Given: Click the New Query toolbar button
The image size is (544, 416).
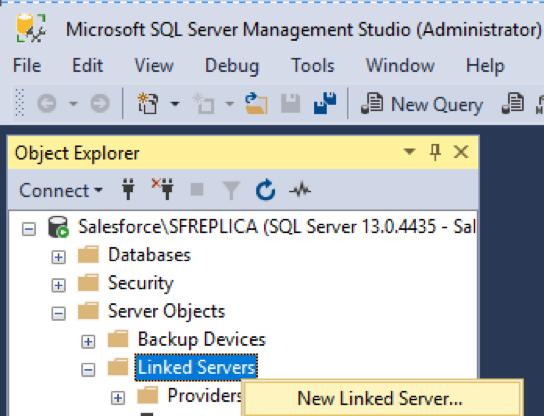Looking at the screenshot, I should 422,104.
